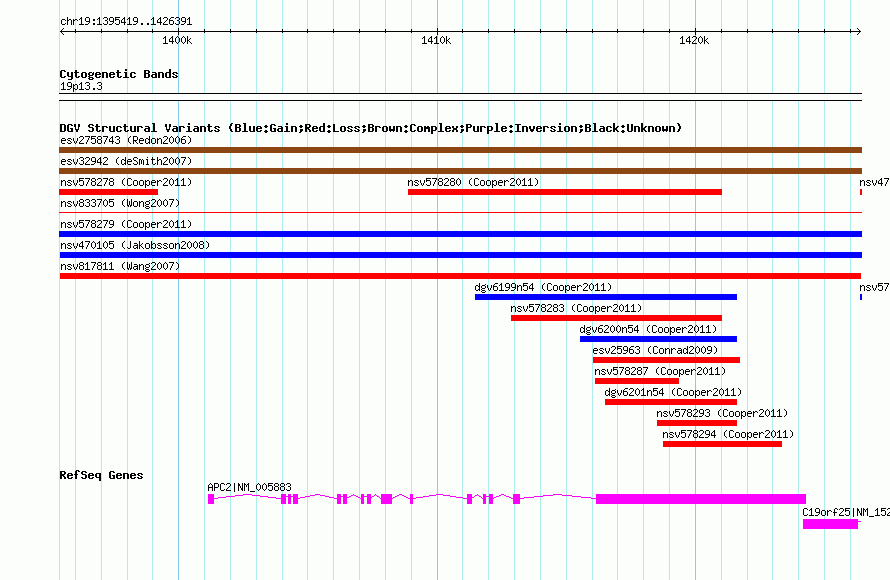Click the nsv578287 (Cooper2011) label
The width and height of the screenshot is (890, 580).
click(x=660, y=371)
